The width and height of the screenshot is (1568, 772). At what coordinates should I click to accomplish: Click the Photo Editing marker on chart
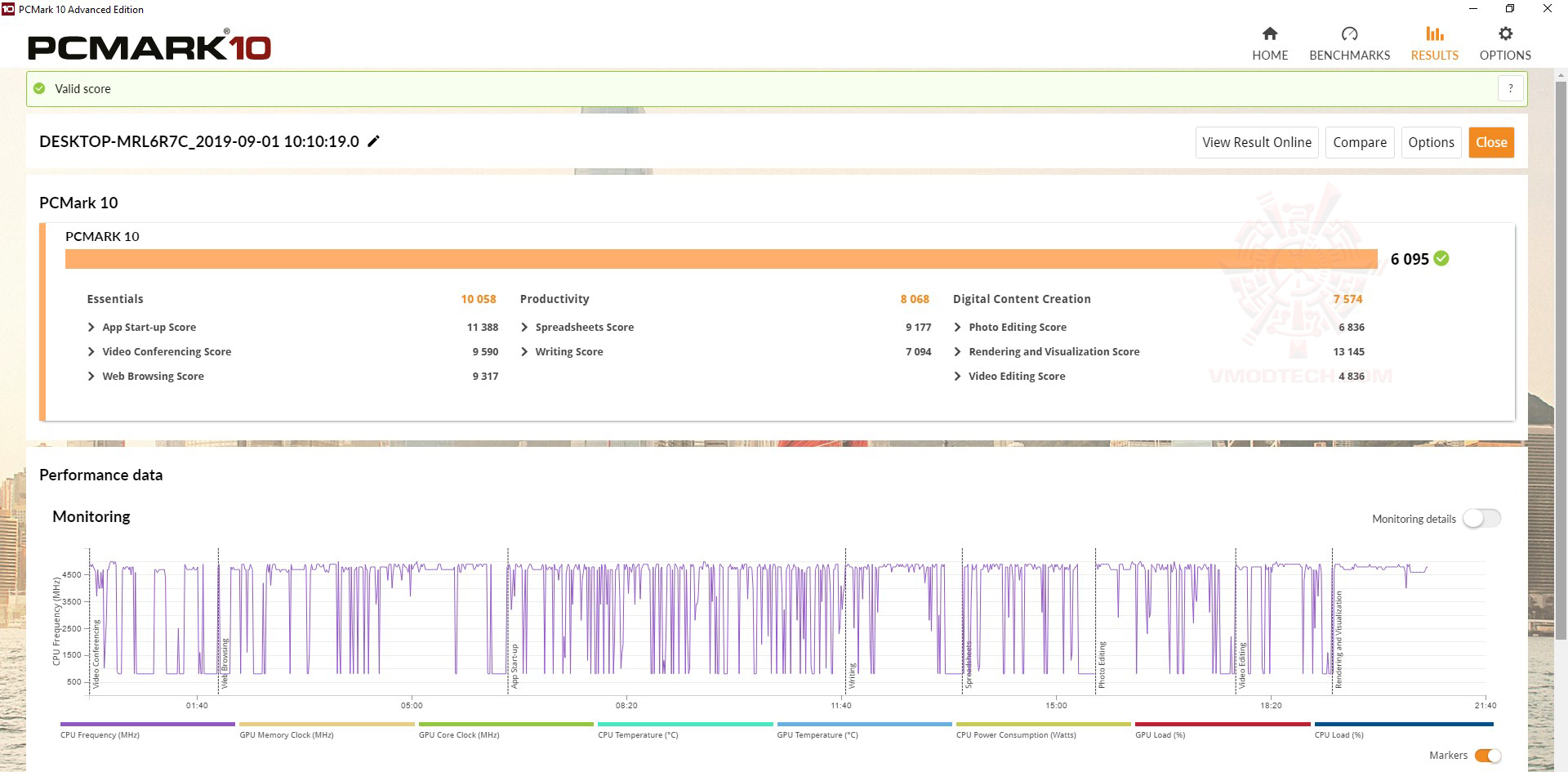click(1102, 664)
